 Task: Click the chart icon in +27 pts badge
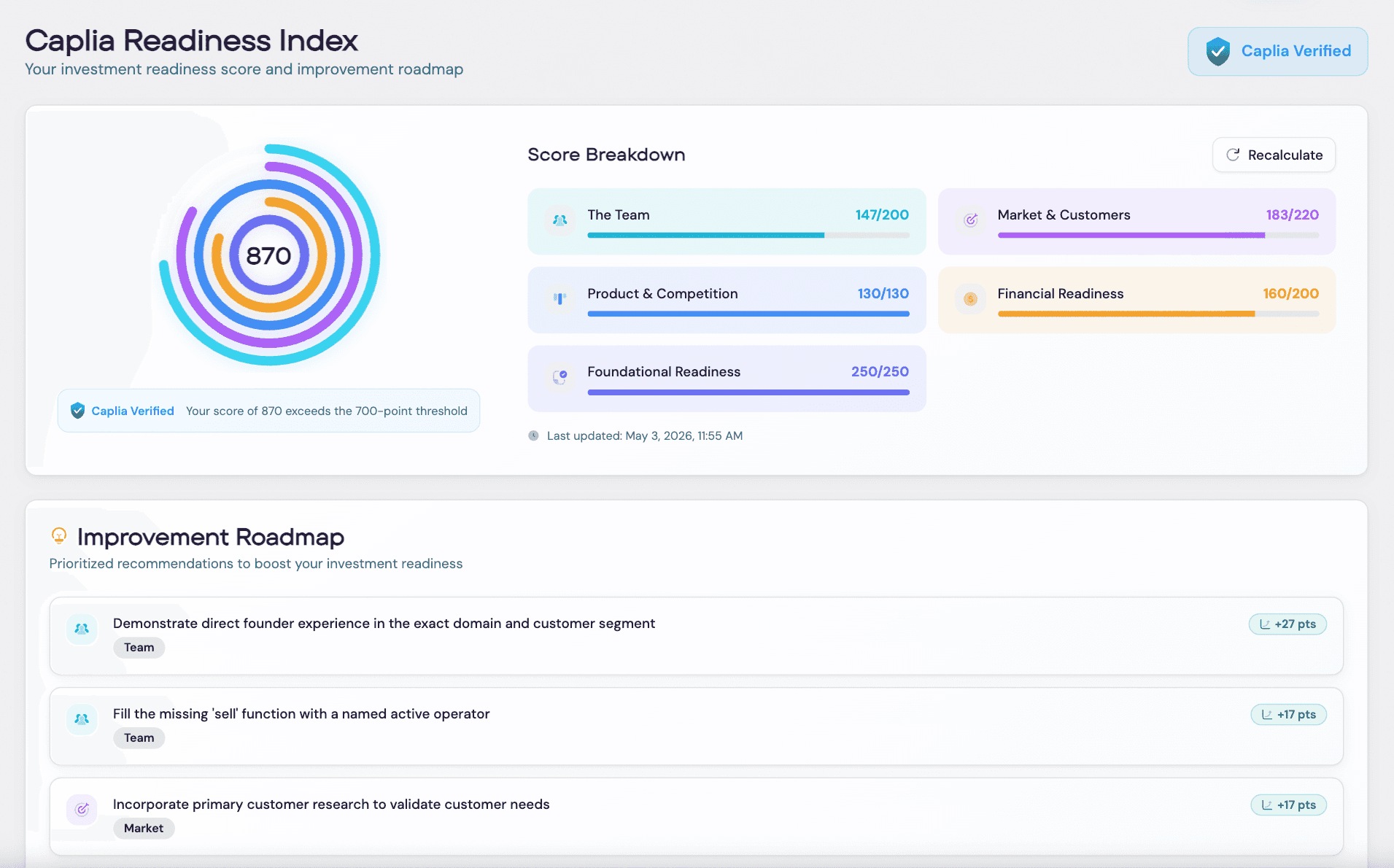coord(1265,624)
